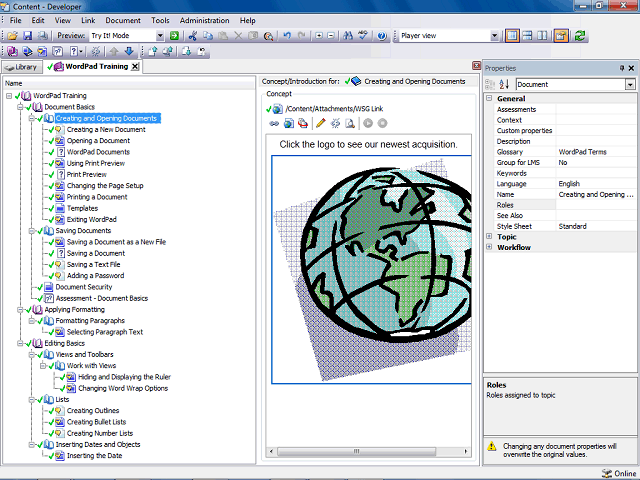Open the Administration menu
This screenshot has height=480, width=640.
pyautogui.click(x=204, y=20)
